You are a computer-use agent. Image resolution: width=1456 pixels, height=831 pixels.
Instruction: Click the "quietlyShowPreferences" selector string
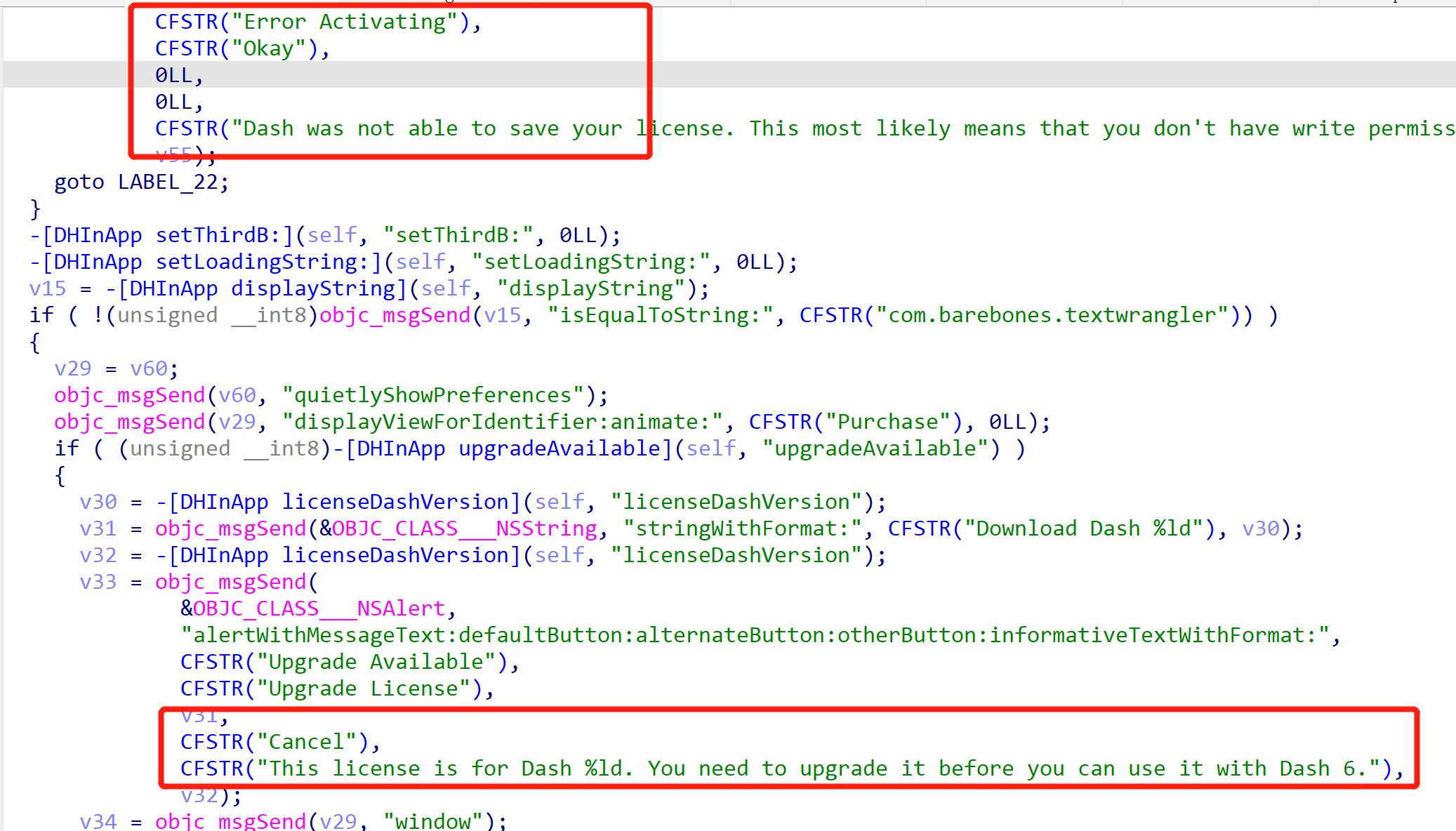point(432,396)
